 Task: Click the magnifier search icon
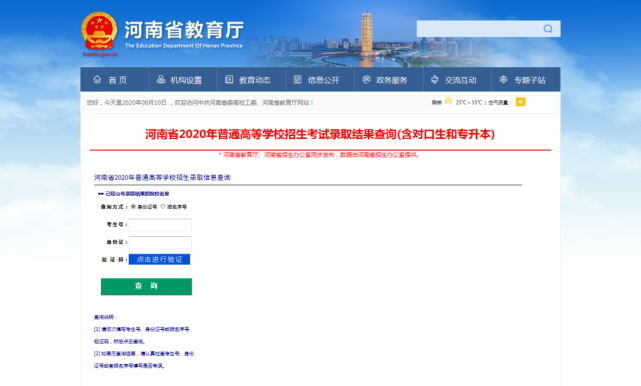click(x=548, y=29)
